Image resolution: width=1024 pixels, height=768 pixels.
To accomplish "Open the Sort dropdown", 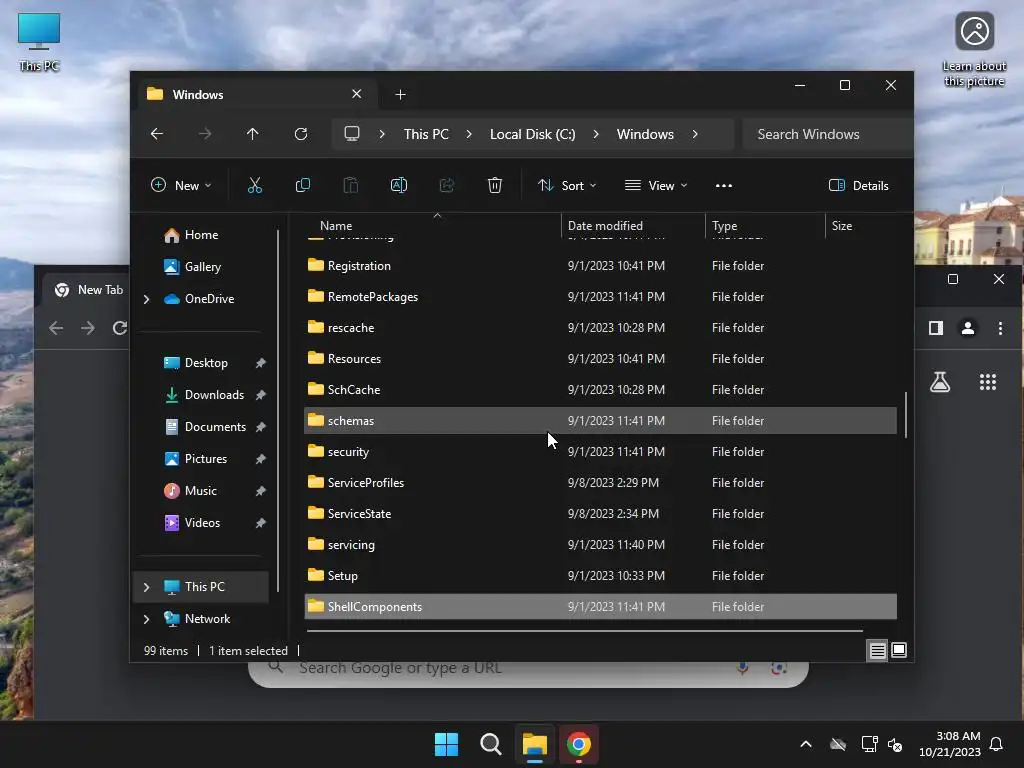I will (567, 185).
